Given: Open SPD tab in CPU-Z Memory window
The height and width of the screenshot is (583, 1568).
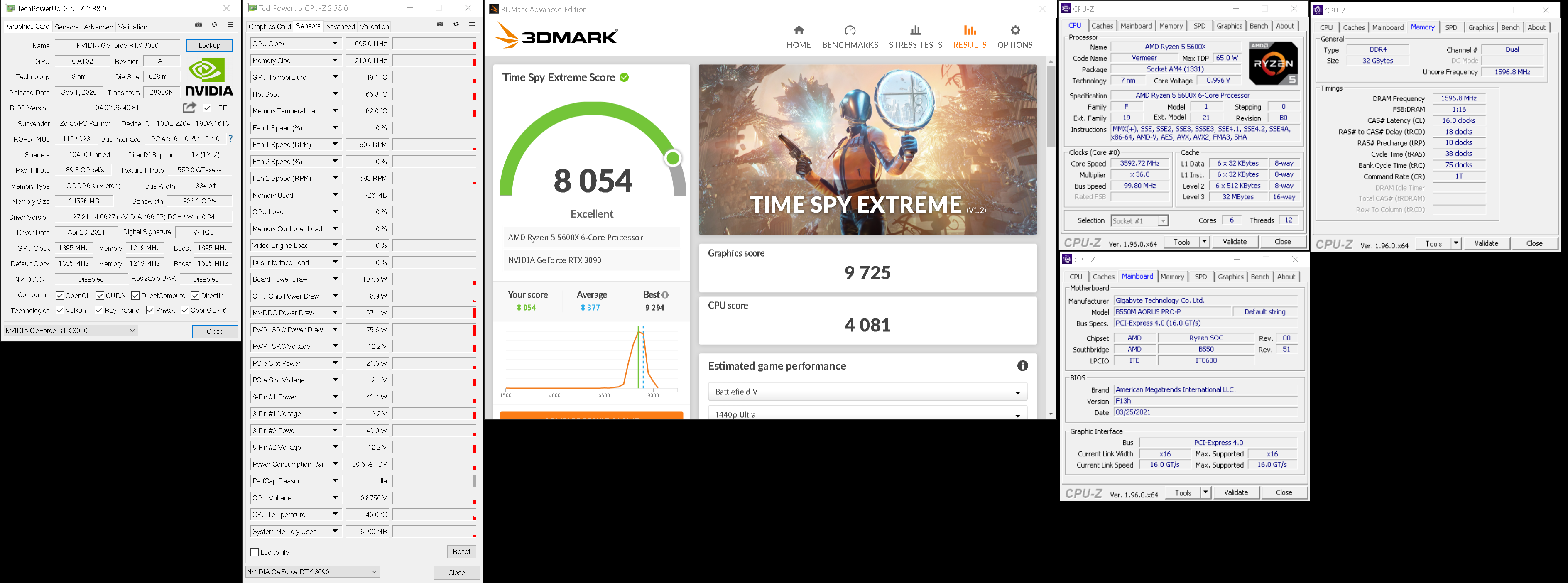Looking at the screenshot, I should tap(1451, 27).
